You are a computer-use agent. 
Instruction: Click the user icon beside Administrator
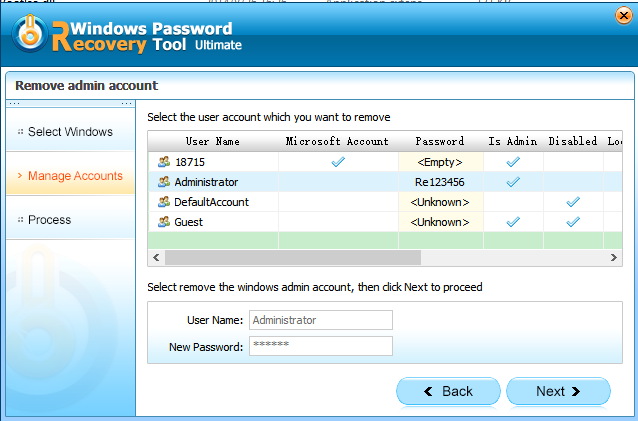pos(164,182)
